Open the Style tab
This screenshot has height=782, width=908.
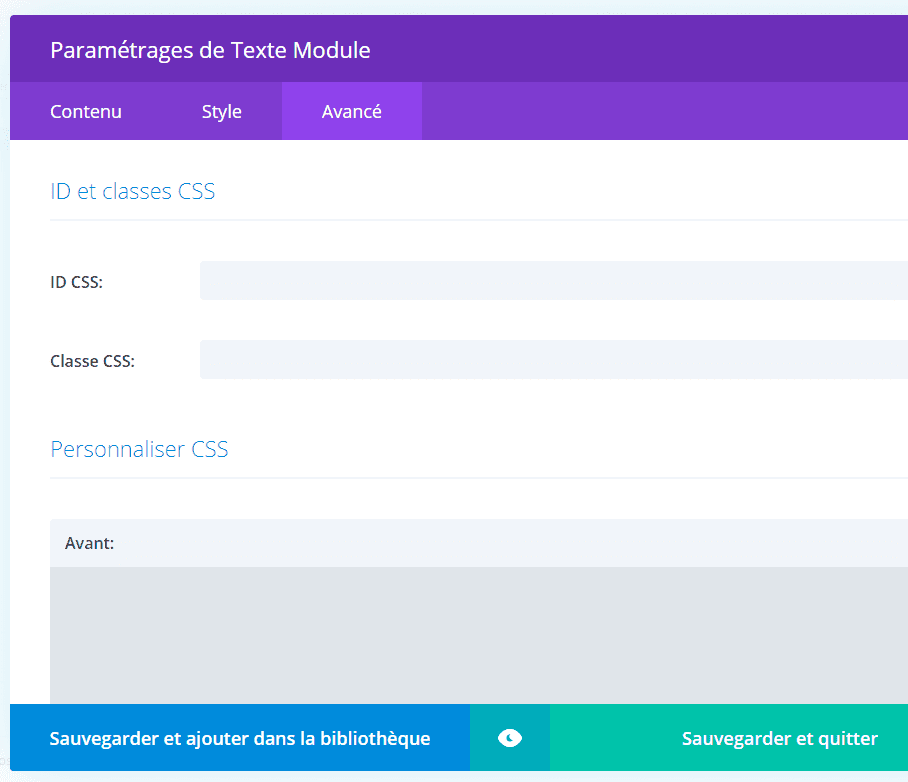point(222,111)
